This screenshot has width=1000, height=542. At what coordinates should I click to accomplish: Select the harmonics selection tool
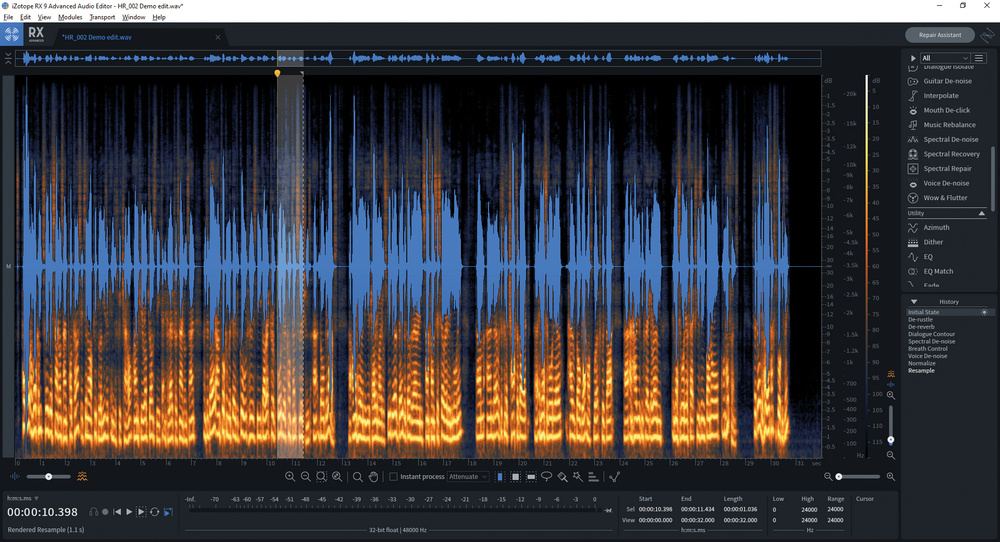coord(593,477)
